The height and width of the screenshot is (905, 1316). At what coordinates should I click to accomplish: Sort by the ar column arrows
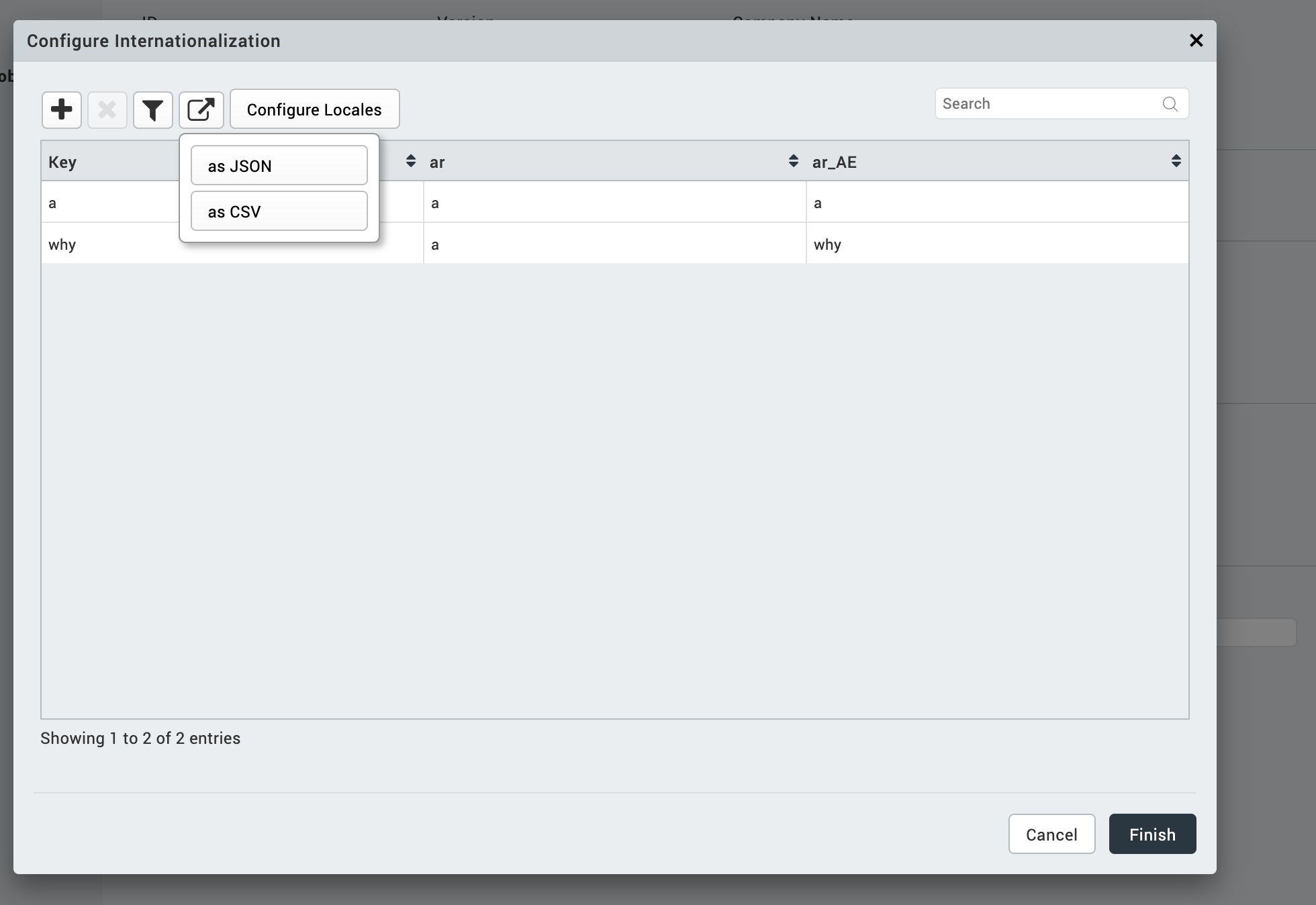tap(793, 161)
